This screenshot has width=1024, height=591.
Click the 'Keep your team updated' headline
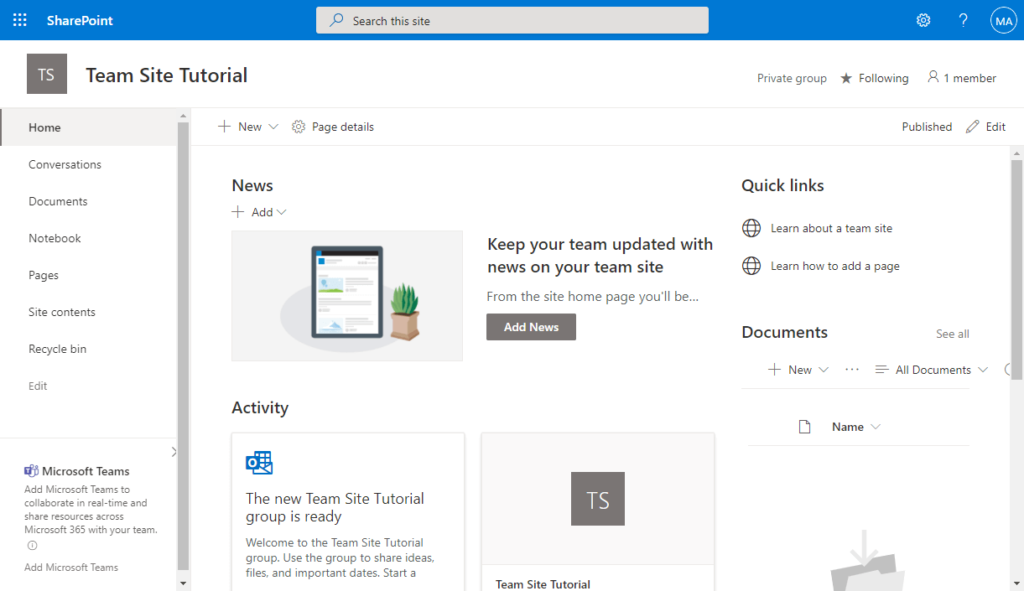tap(600, 255)
